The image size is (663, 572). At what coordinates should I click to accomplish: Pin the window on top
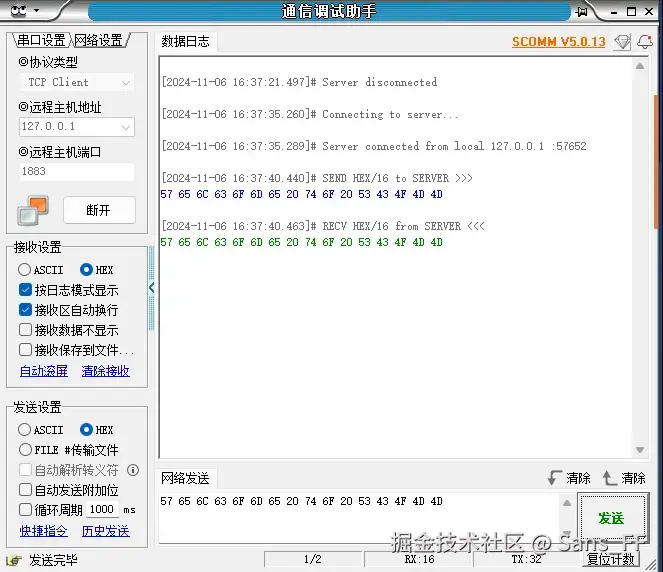point(582,11)
